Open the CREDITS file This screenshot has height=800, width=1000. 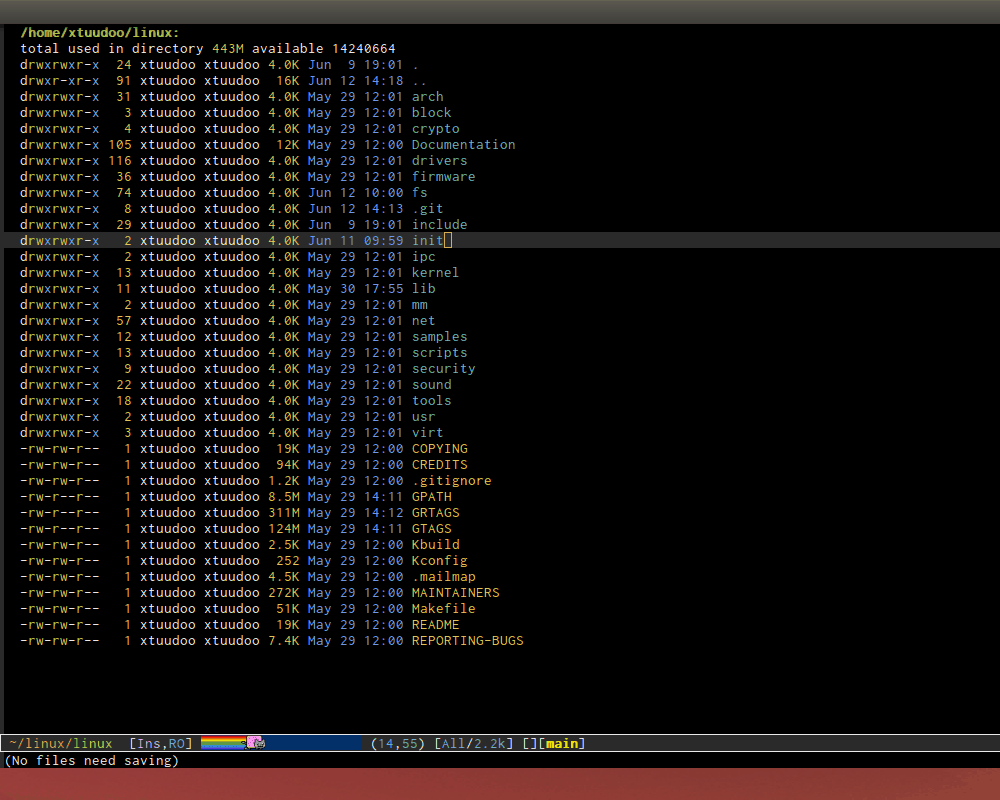[439, 464]
